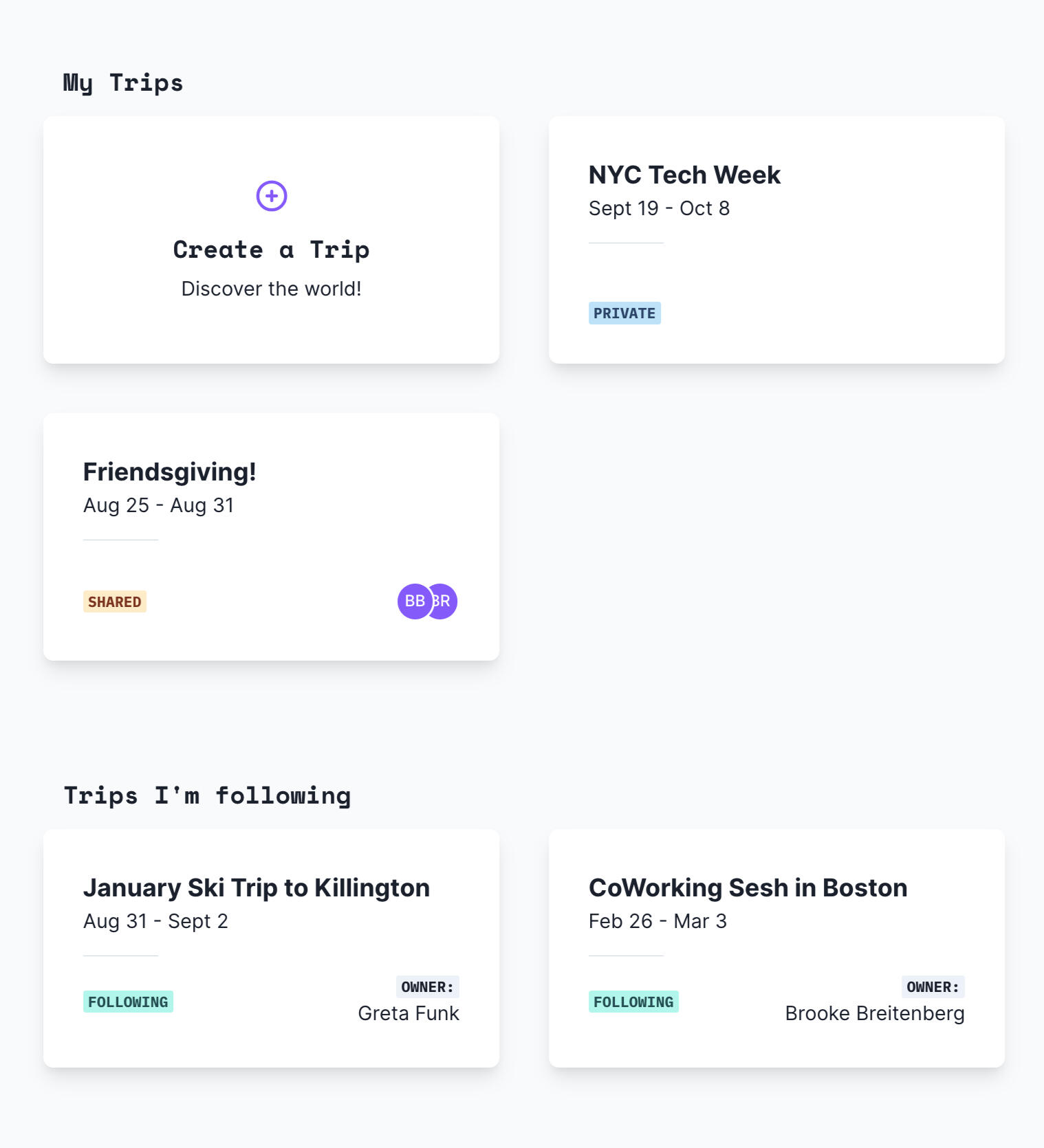
Task: Open CoWorking Sesh in Boston trip
Action: [x=748, y=888]
